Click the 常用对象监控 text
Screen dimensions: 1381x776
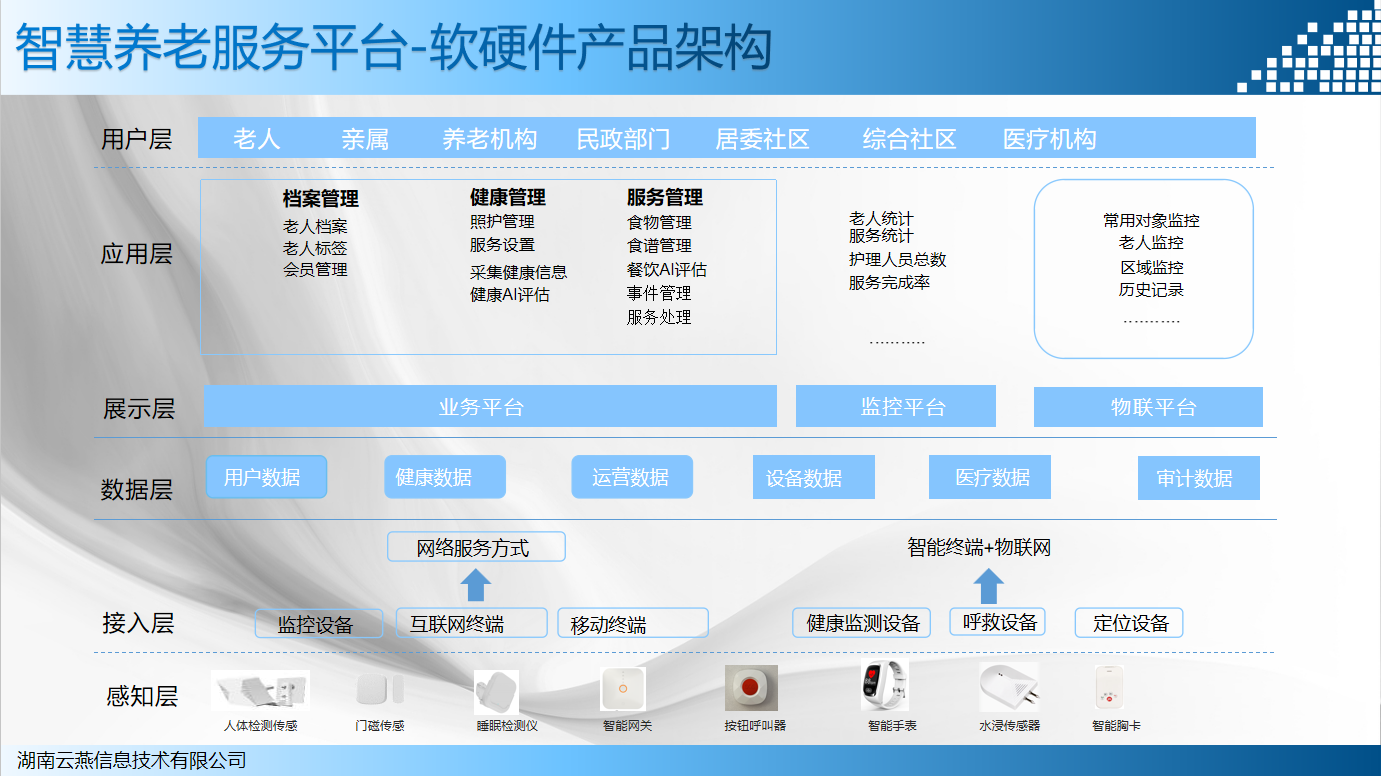tap(1151, 220)
